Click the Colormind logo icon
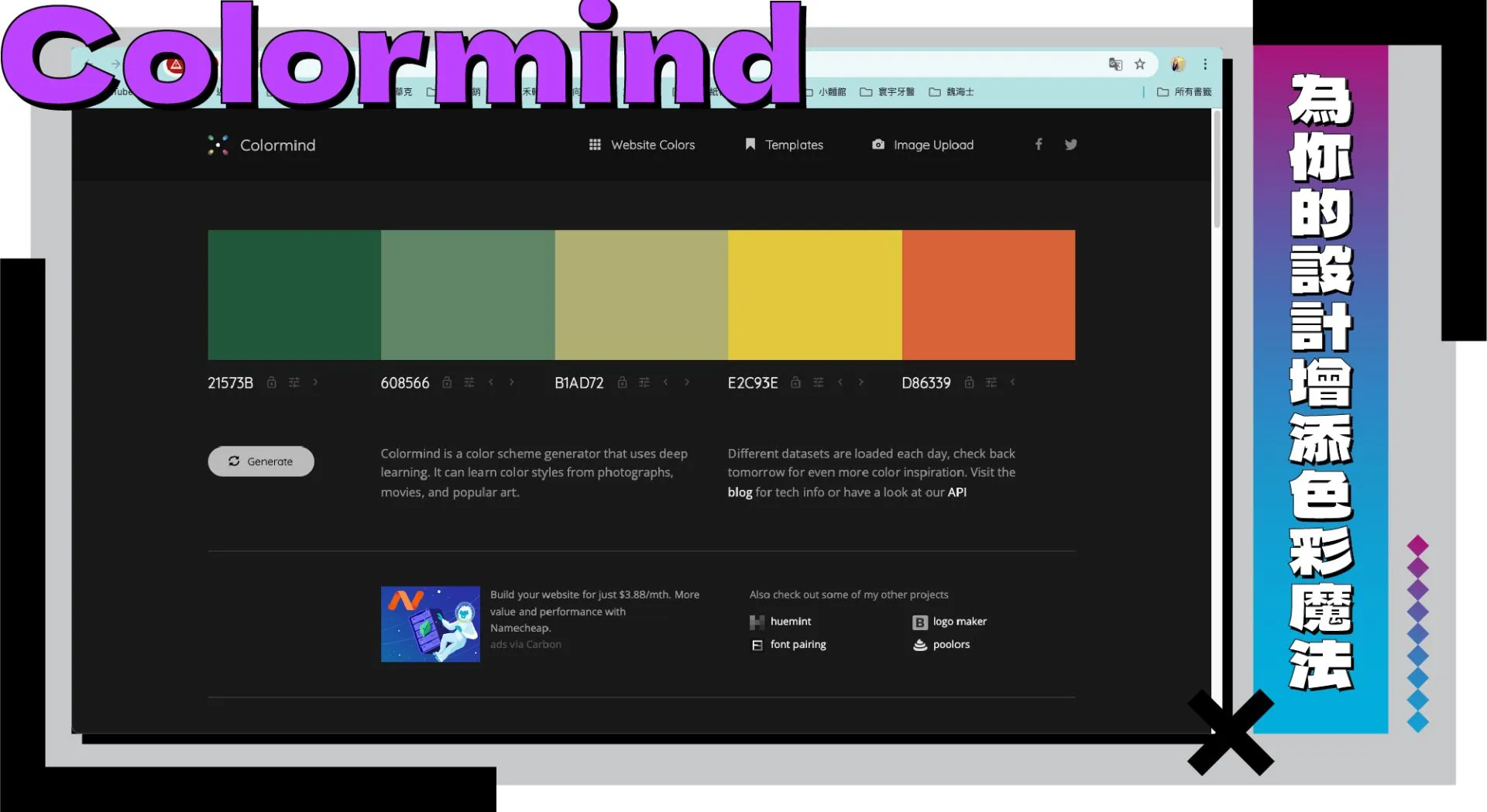 pyautogui.click(x=218, y=145)
